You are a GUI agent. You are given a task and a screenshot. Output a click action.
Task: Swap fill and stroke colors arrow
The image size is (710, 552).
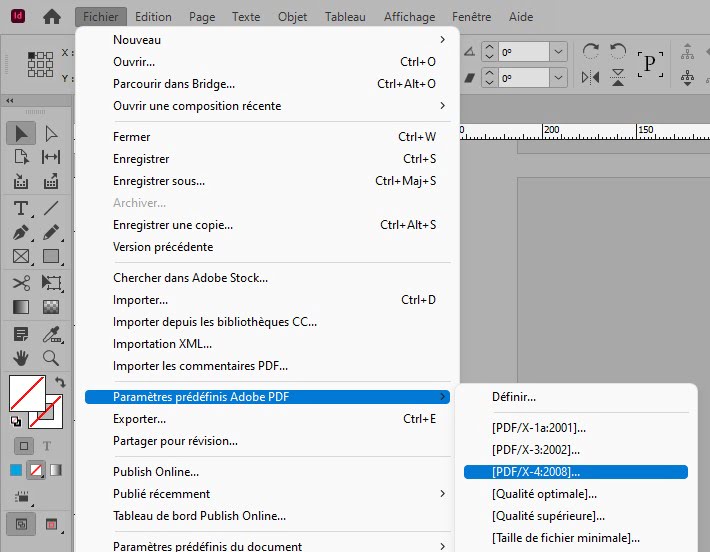pos(60,382)
